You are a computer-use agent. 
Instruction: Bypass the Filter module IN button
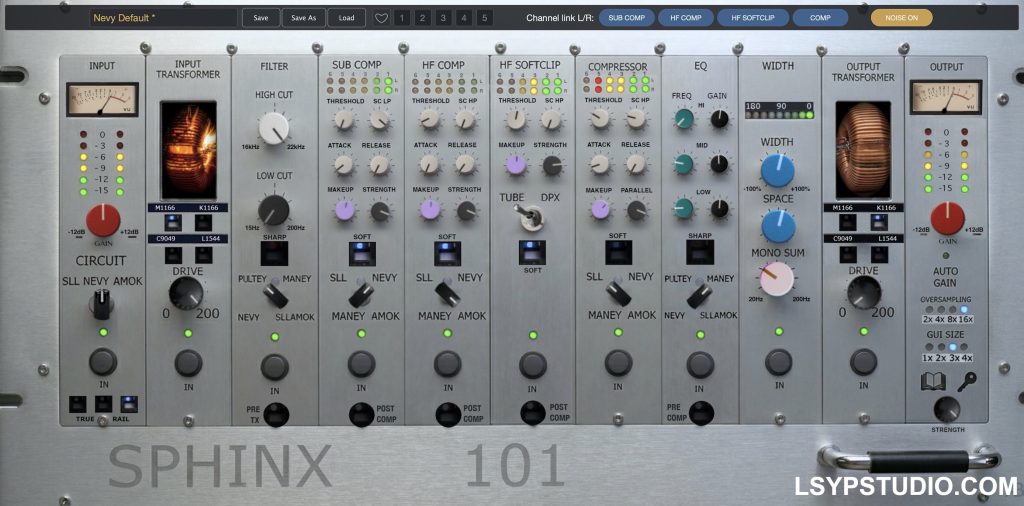coord(274,367)
